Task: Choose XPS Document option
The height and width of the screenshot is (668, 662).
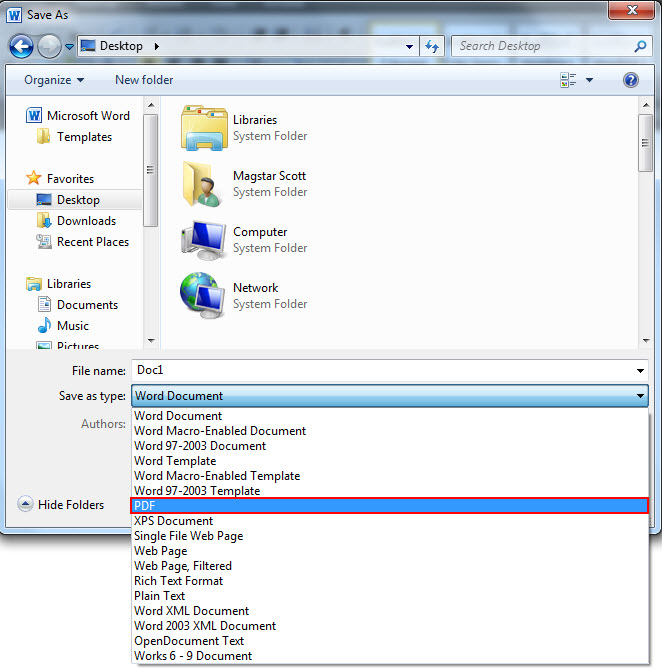Action: (390, 521)
